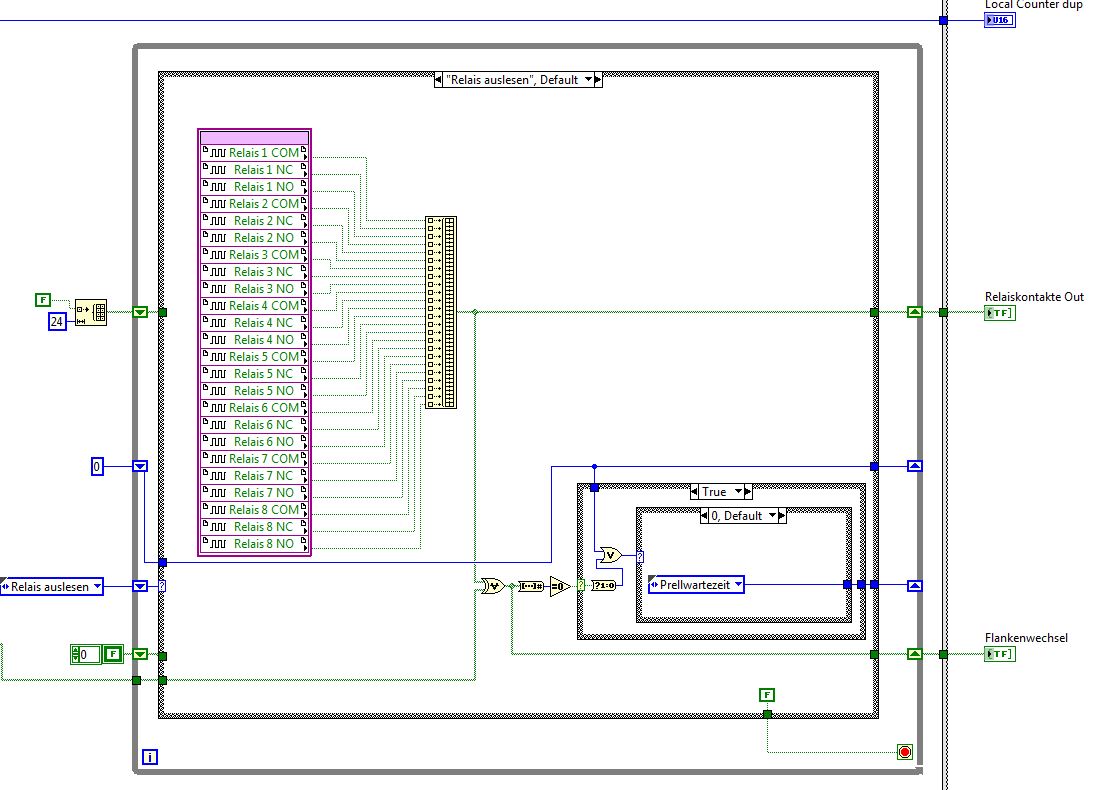Screen dimensions: 1093x790
Task: Open the True case selector dropdown
Action: point(738,492)
